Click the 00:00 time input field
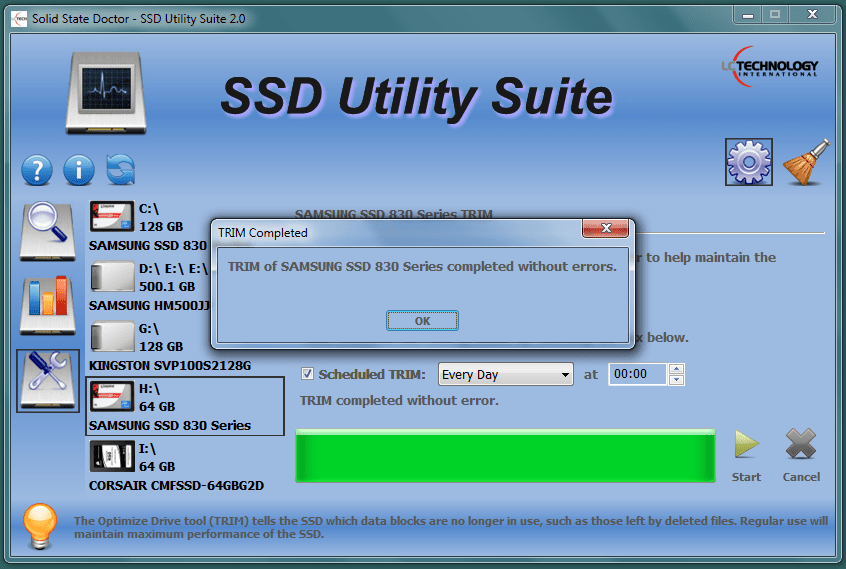Viewport: 846px width, 569px height. pyautogui.click(x=638, y=374)
